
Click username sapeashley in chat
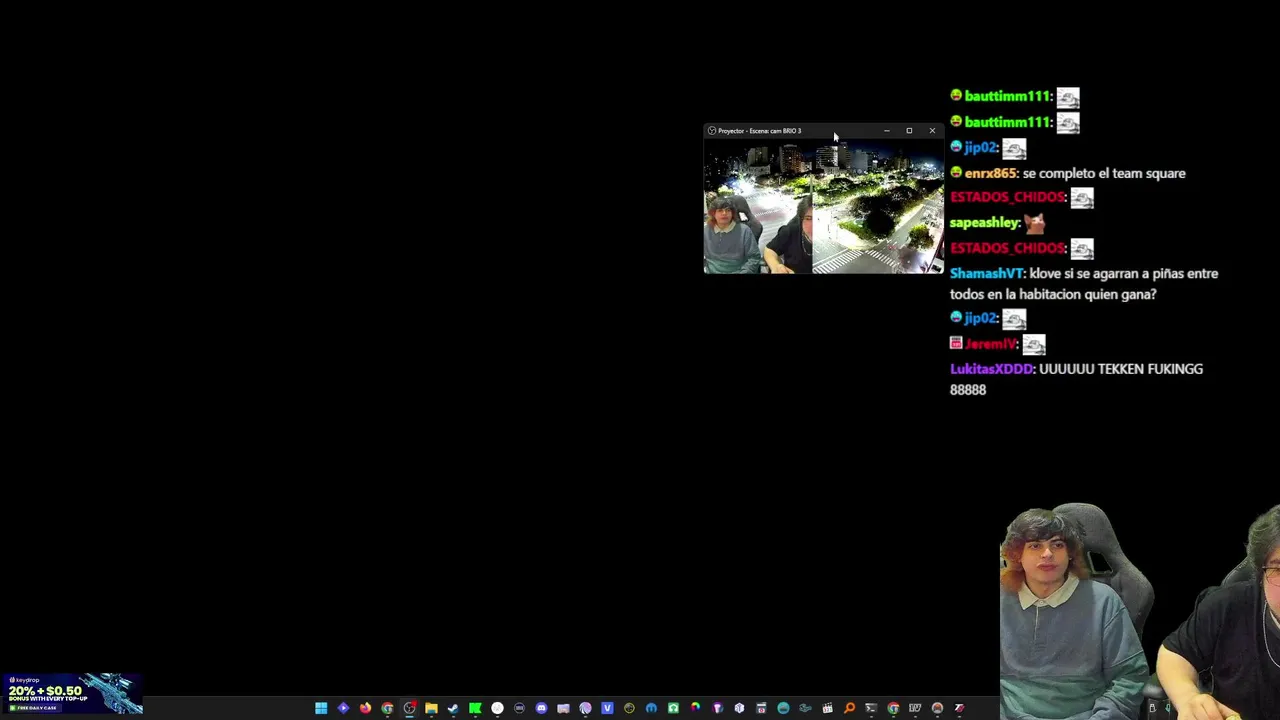(x=985, y=223)
